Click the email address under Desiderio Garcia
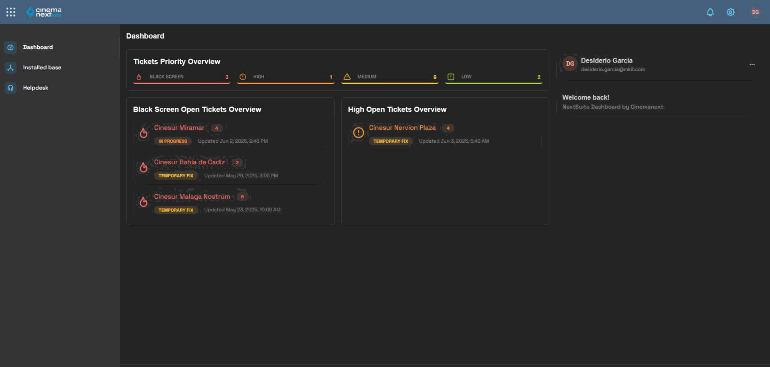This screenshot has width=770, height=367. click(613, 69)
